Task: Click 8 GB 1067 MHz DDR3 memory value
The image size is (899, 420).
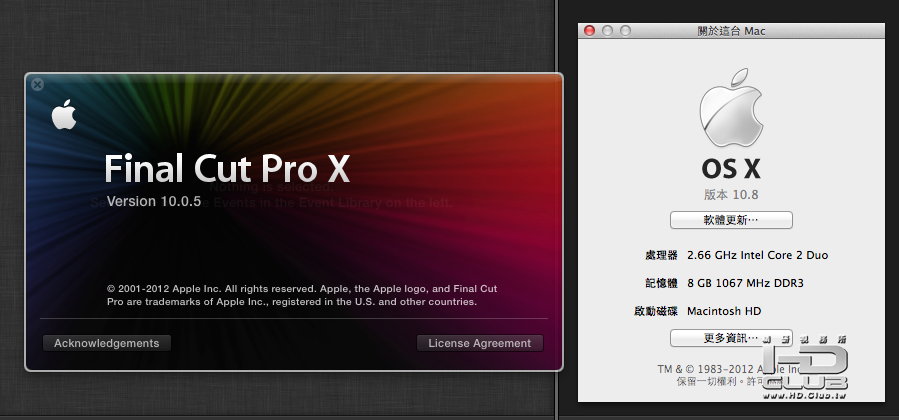Action: click(745, 283)
